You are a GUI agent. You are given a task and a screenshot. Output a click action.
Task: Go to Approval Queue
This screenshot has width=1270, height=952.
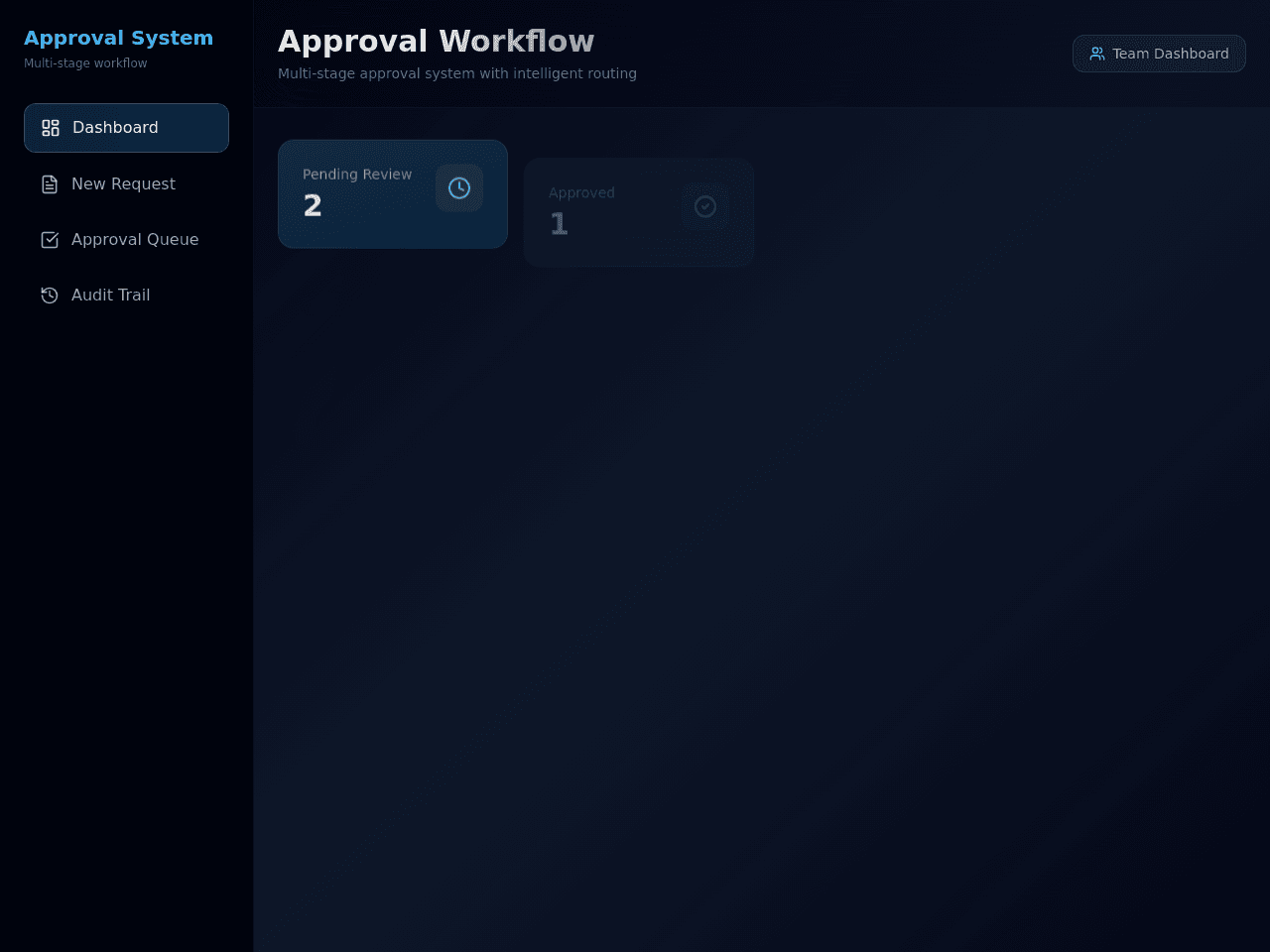[x=126, y=239]
